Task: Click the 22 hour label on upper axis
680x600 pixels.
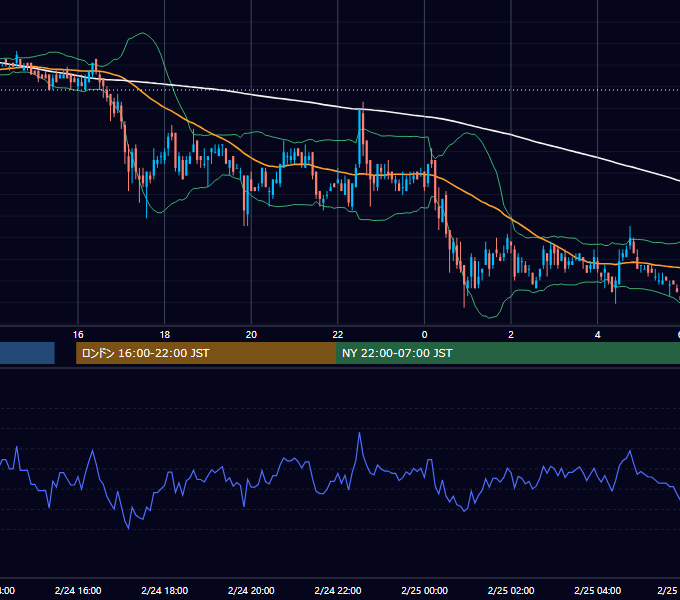Action: [338, 335]
